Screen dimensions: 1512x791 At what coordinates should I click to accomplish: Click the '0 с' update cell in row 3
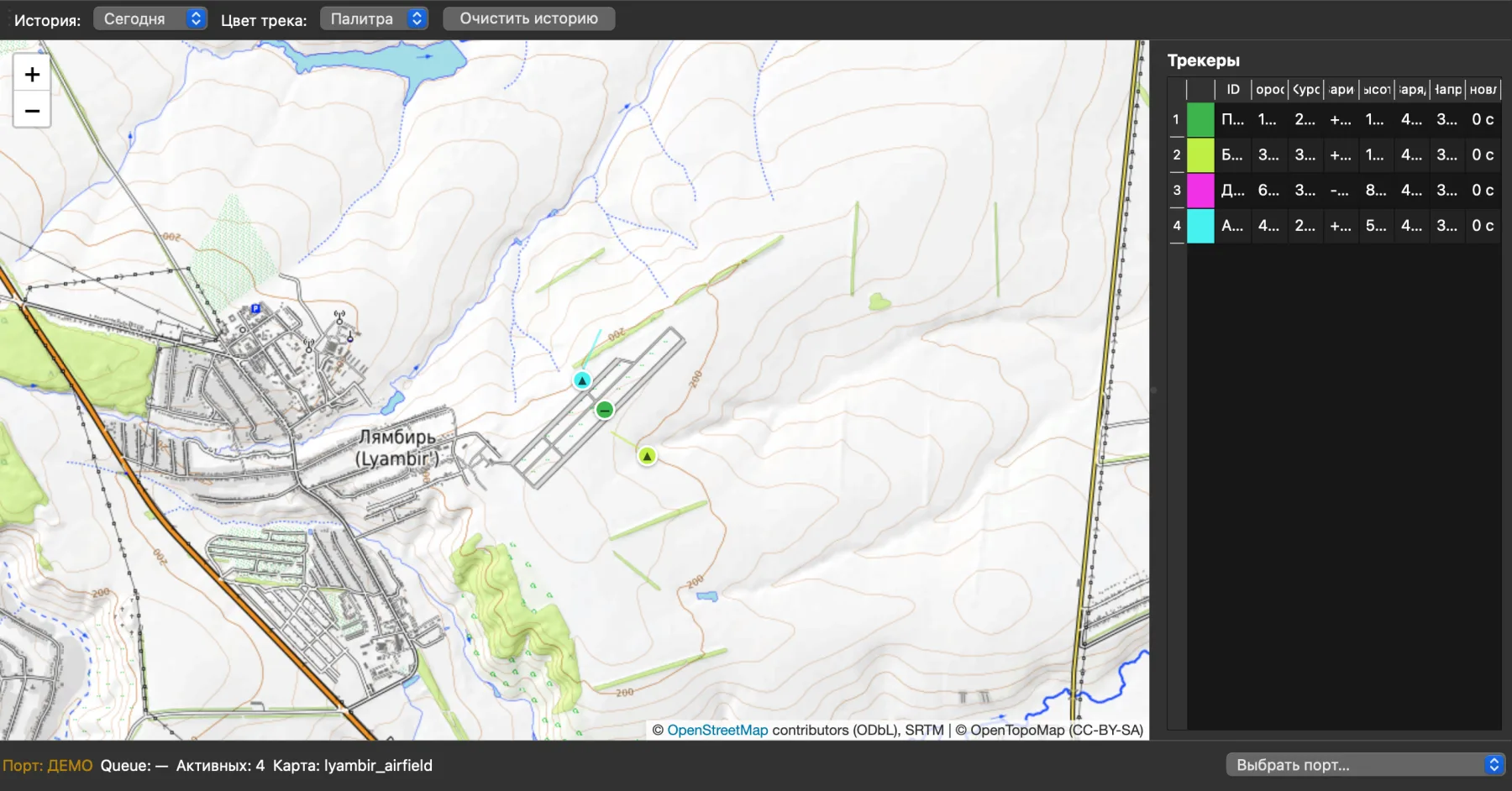pyautogui.click(x=1483, y=190)
